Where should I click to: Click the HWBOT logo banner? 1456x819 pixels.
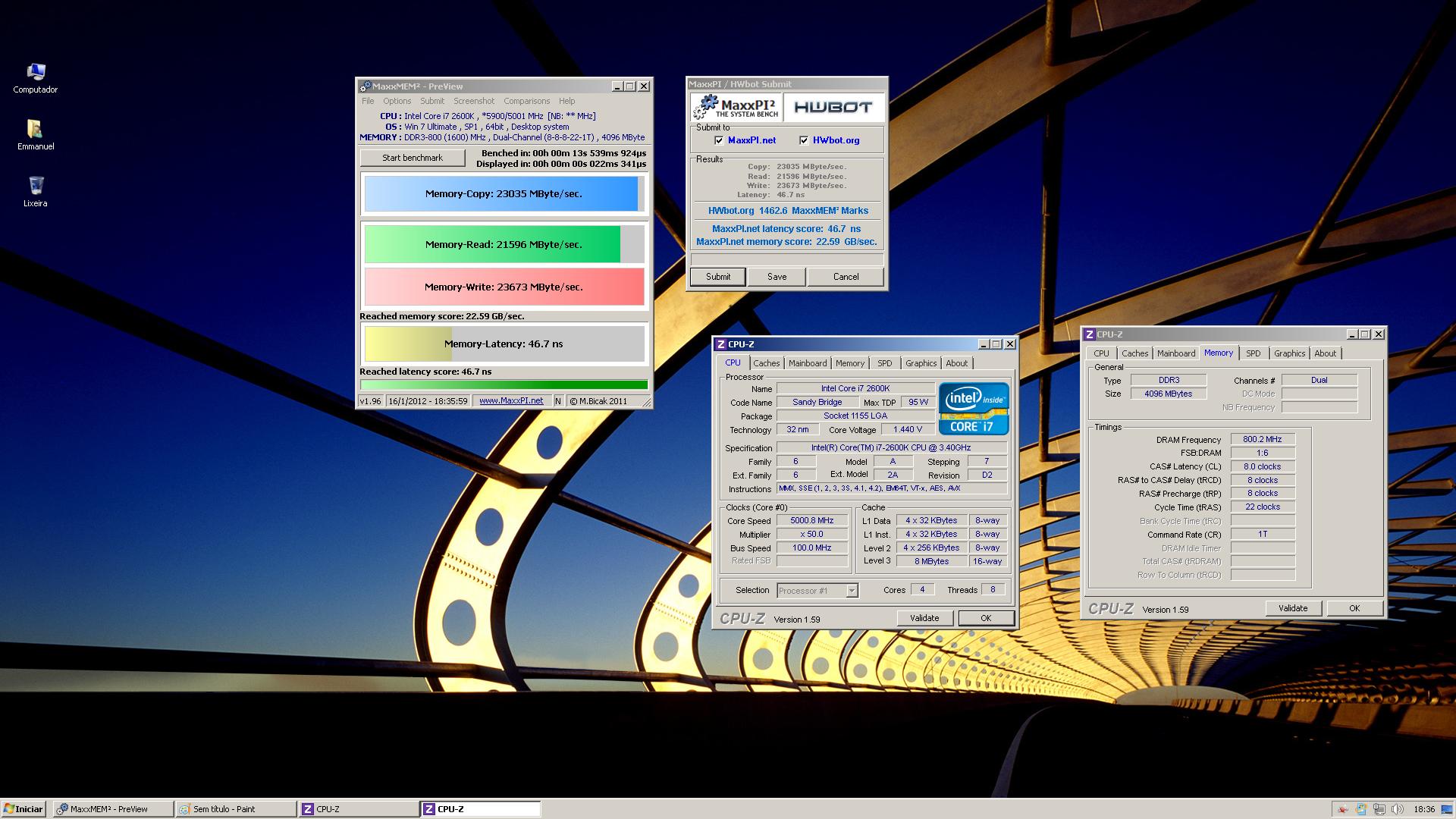833,108
